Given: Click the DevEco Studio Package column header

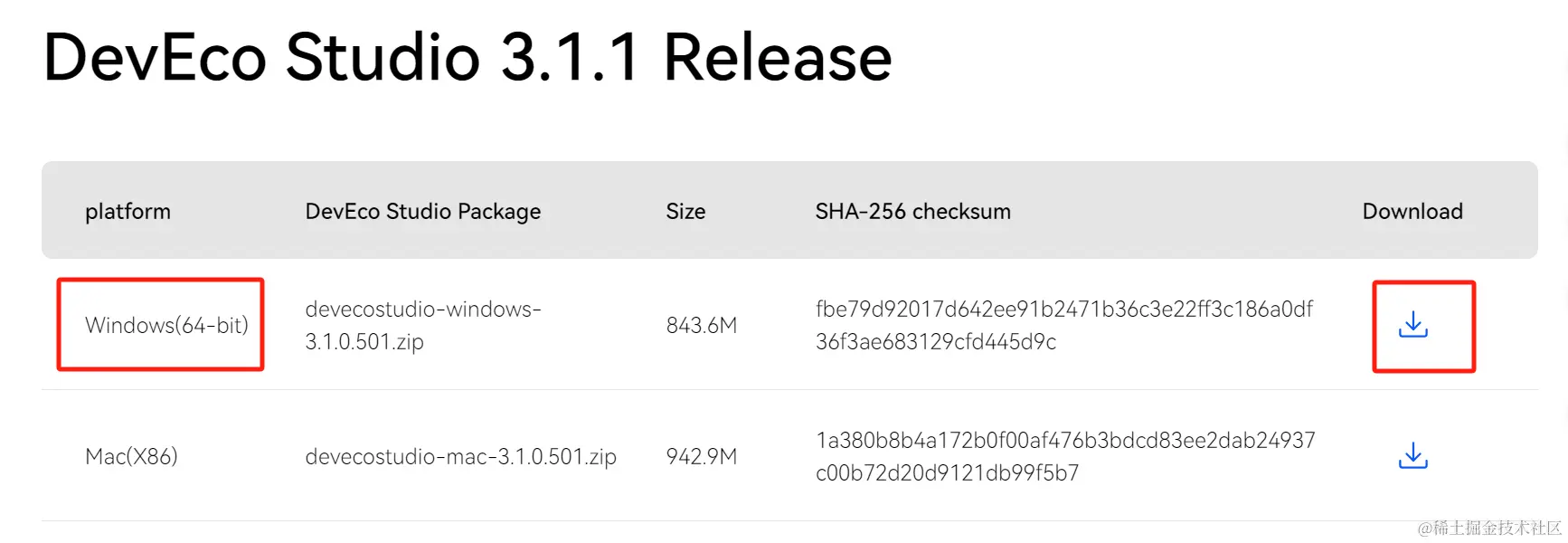Looking at the screenshot, I should click(x=423, y=211).
